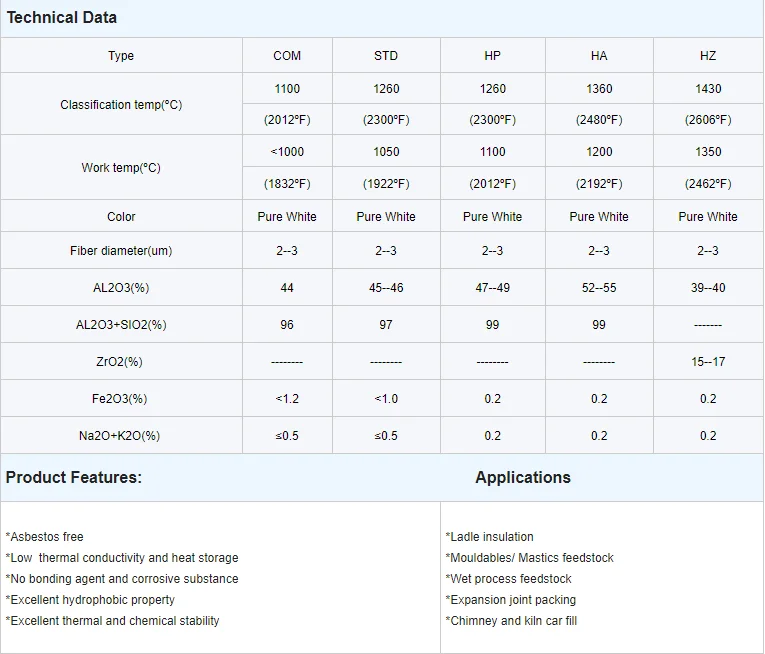765x654 pixels.
Task: Select the Type row header cell
Action: 121,56
